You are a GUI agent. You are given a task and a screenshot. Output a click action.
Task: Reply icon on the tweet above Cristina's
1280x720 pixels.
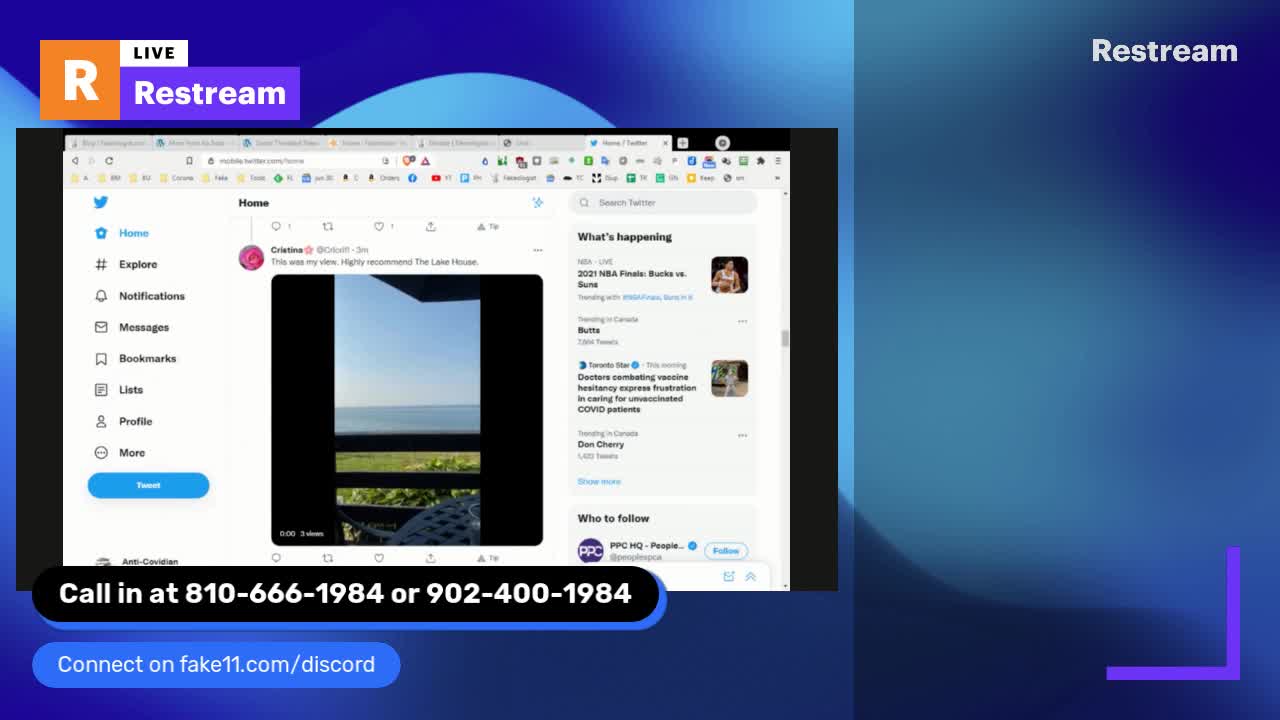pos(277,227)
